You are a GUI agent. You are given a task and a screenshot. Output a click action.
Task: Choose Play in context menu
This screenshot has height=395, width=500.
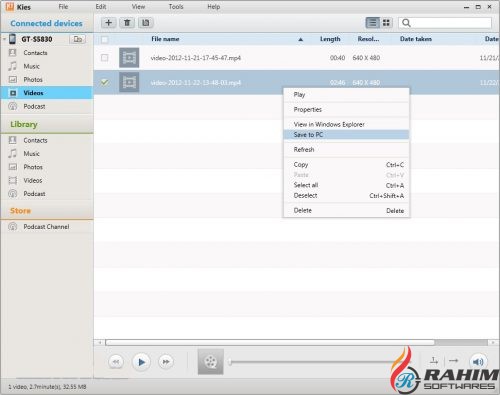[x=346, y=95]
